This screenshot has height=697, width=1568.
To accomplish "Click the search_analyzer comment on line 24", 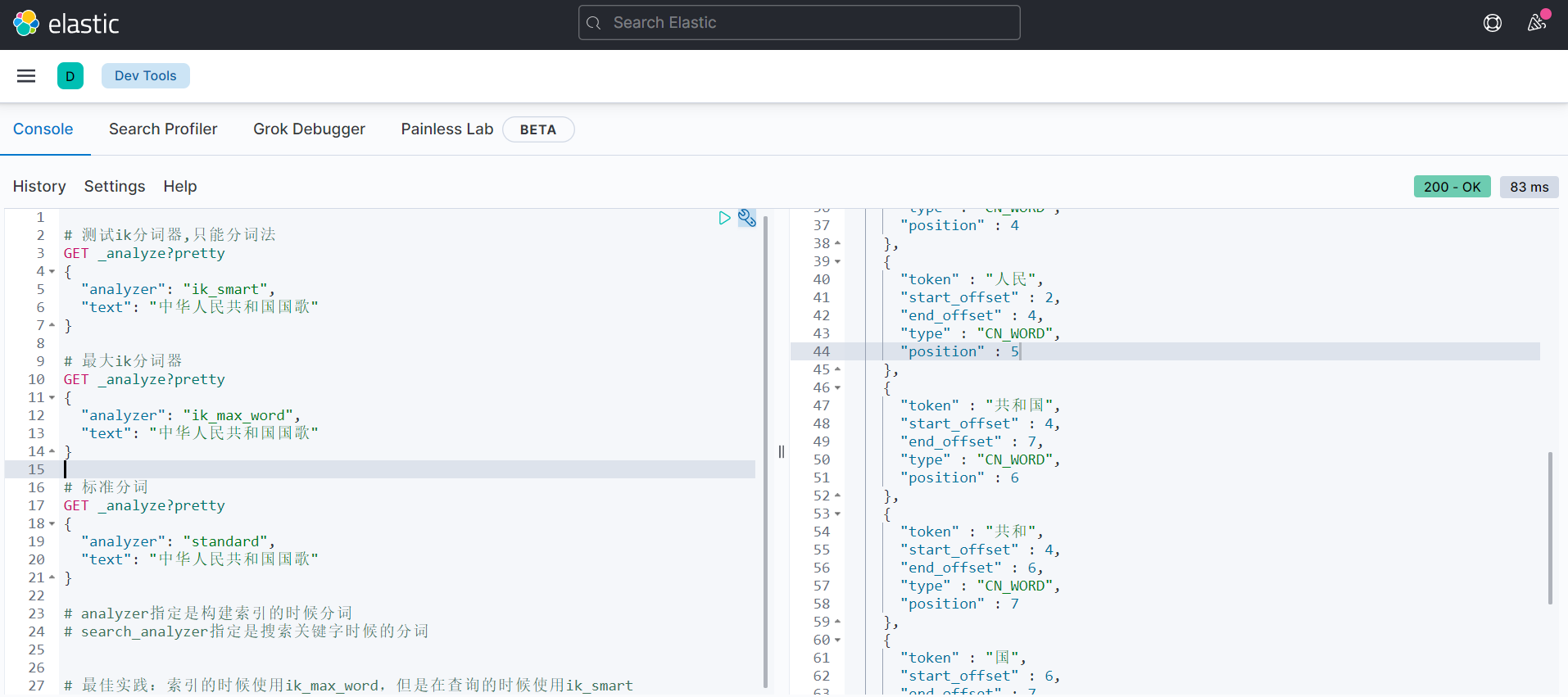I will 247,632.
